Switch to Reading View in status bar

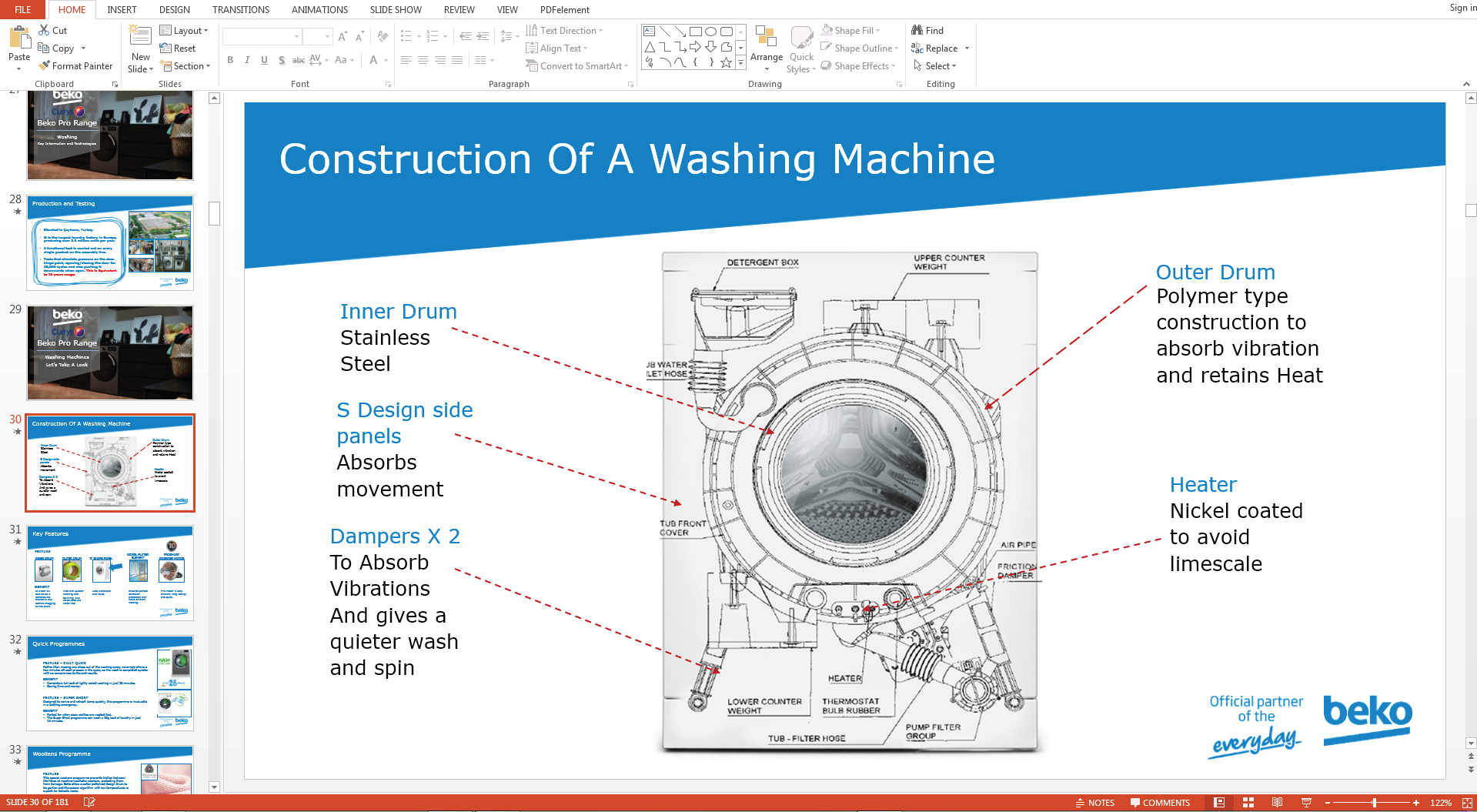pyautogui.click(x=1277, y=803)
